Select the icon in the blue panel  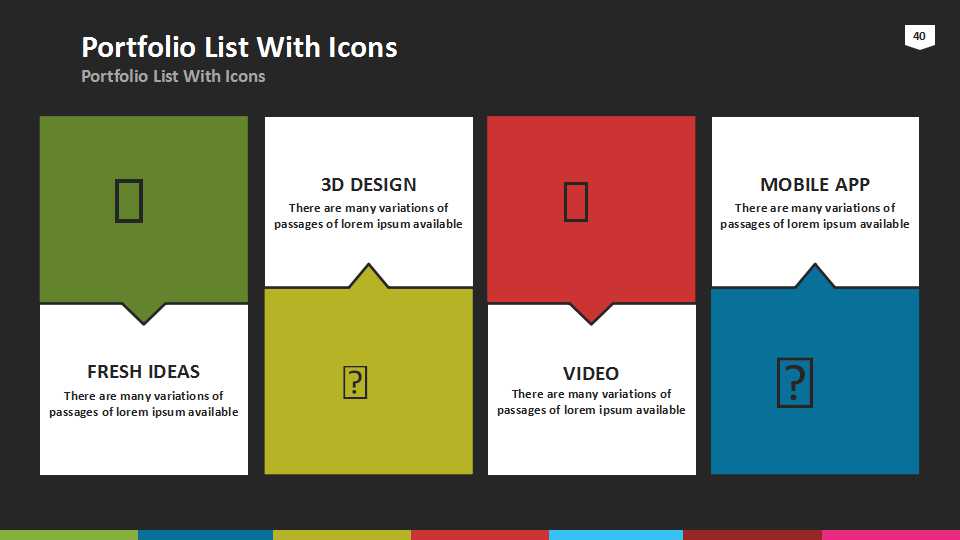794,382
